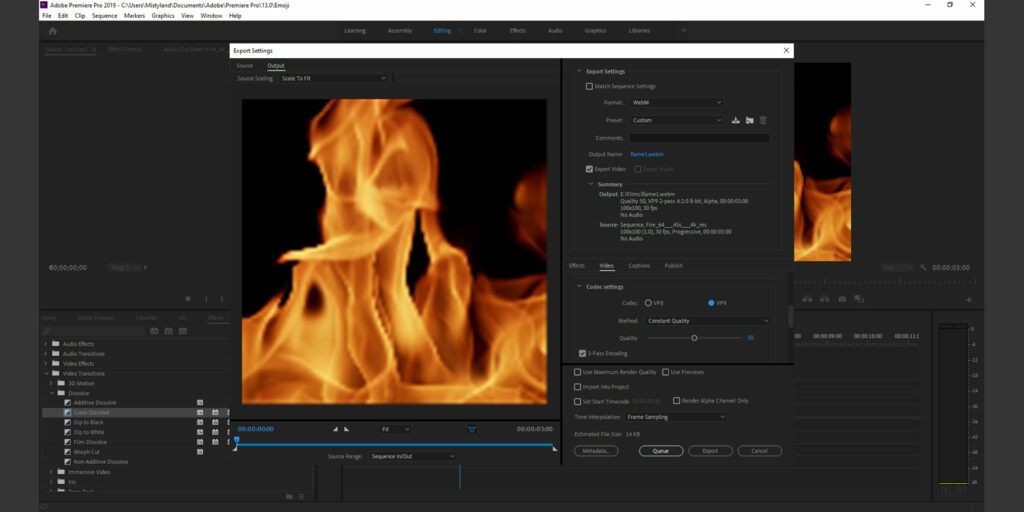1024x512 pixels.
Task: Toggle the aspect ratio correction icon
Action: pos(472,429)
